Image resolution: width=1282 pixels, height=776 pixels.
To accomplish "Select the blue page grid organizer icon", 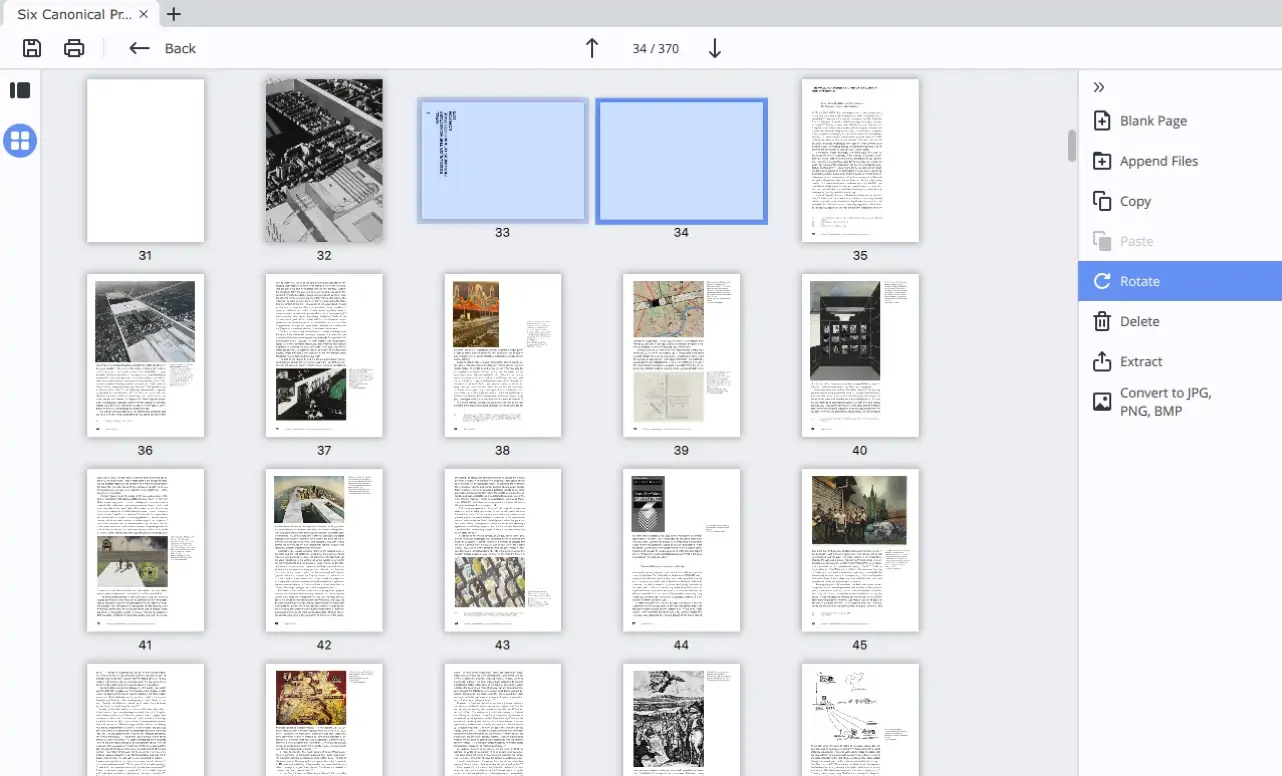I will [20, 141].
